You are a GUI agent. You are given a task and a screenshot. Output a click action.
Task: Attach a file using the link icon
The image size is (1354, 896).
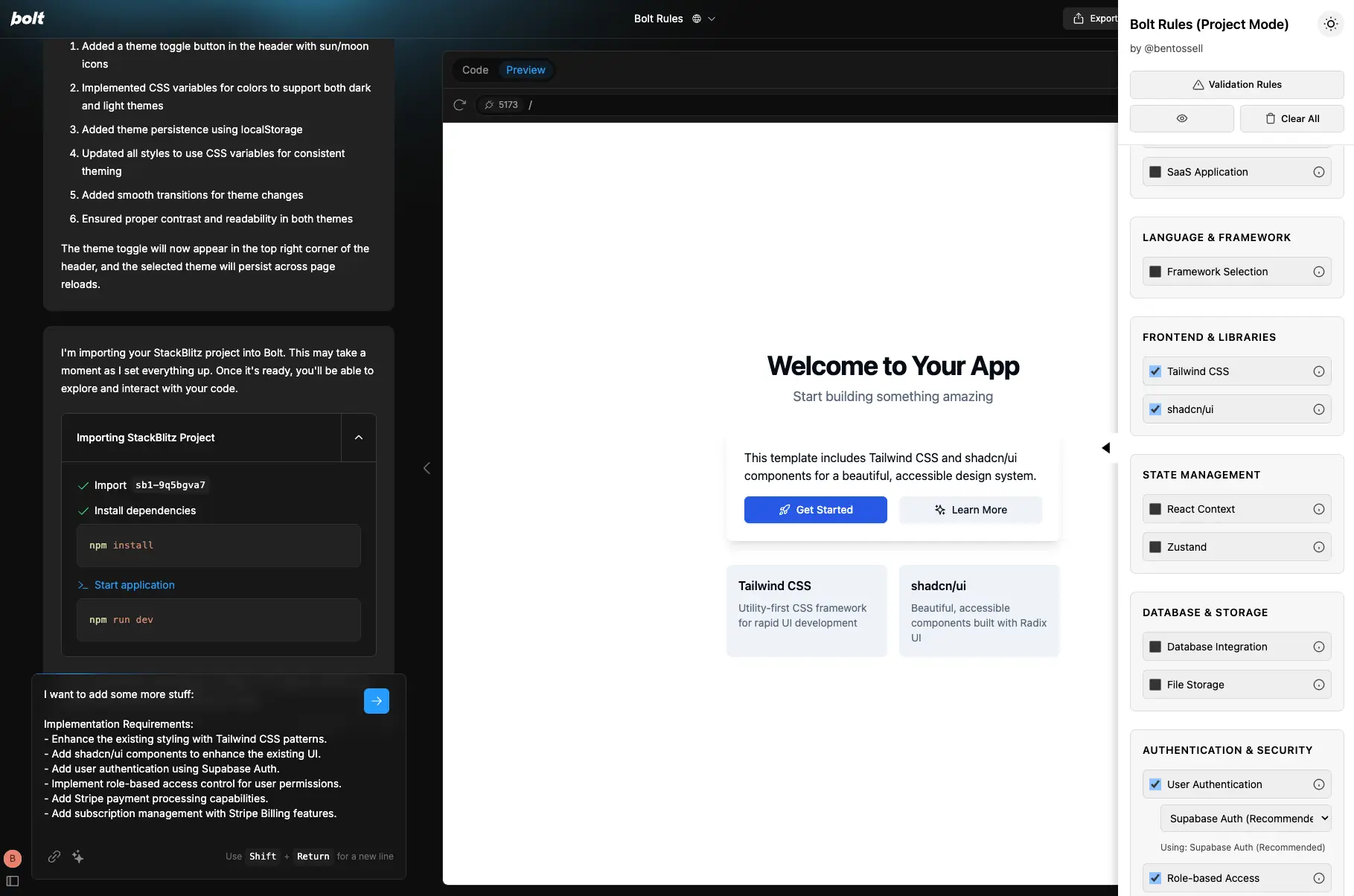pyautogui.click(x=54, y=857)
